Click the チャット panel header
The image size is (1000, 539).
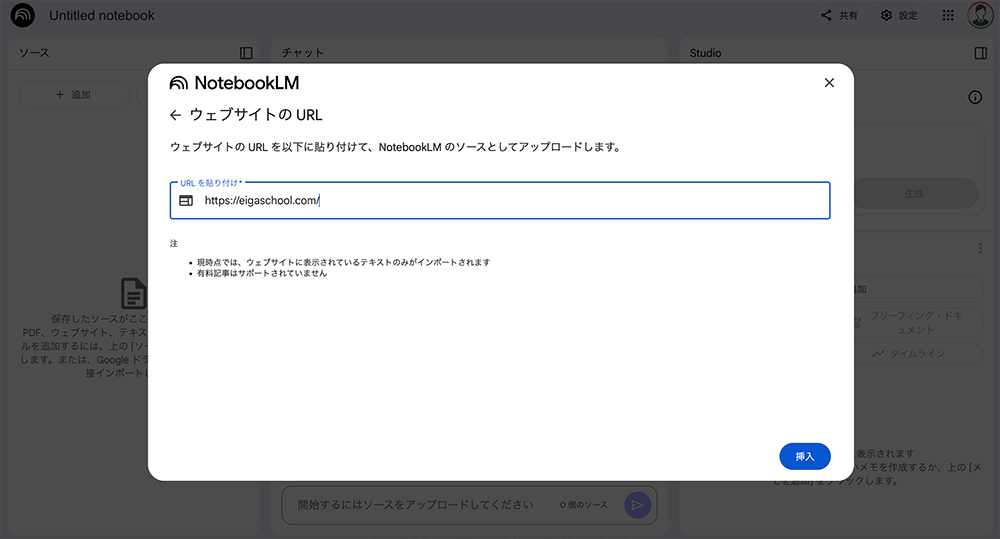(x=303, y=53)
